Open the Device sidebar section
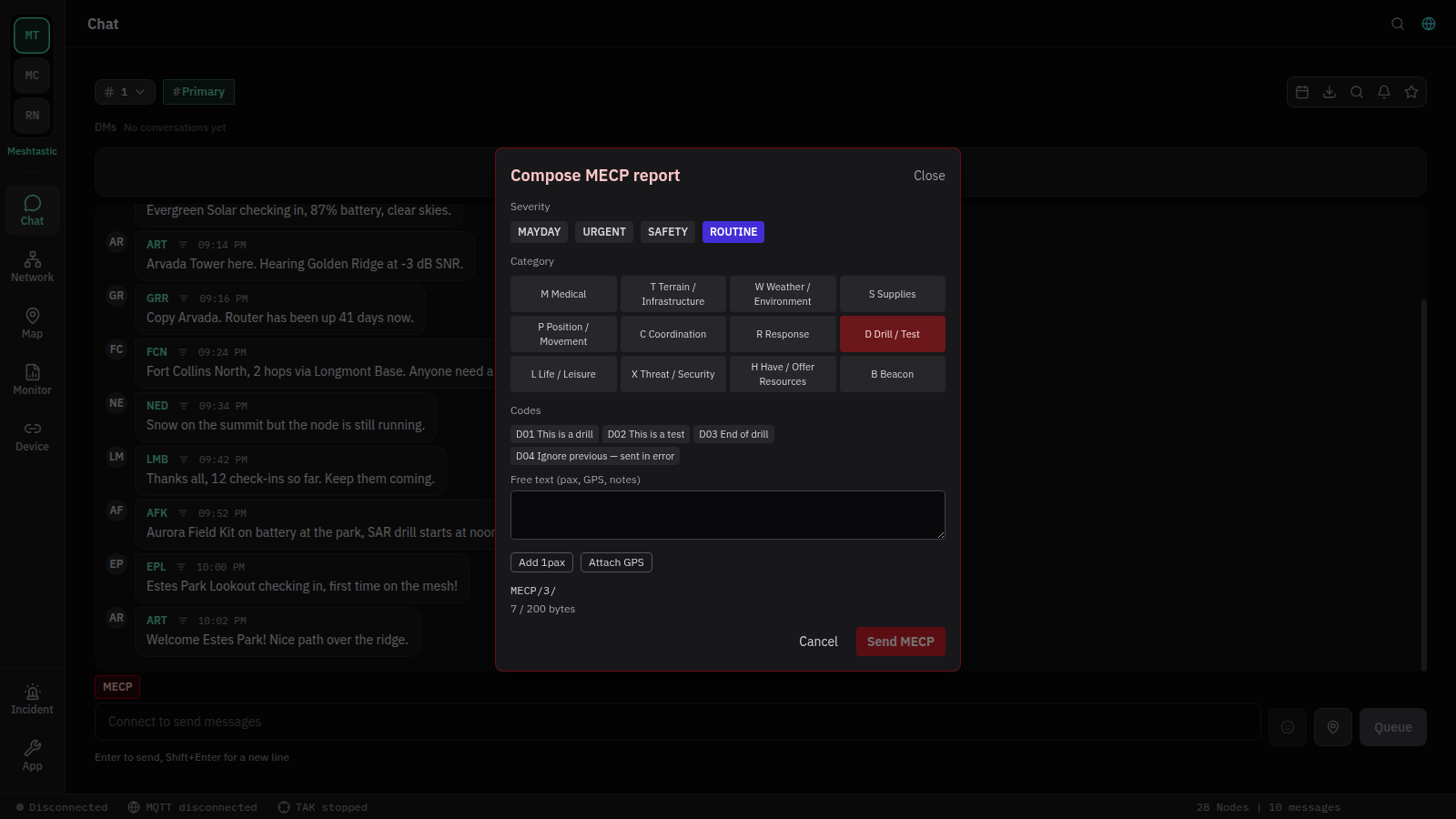The height and width of the screenshot is (819, 1456). [32, 437]
